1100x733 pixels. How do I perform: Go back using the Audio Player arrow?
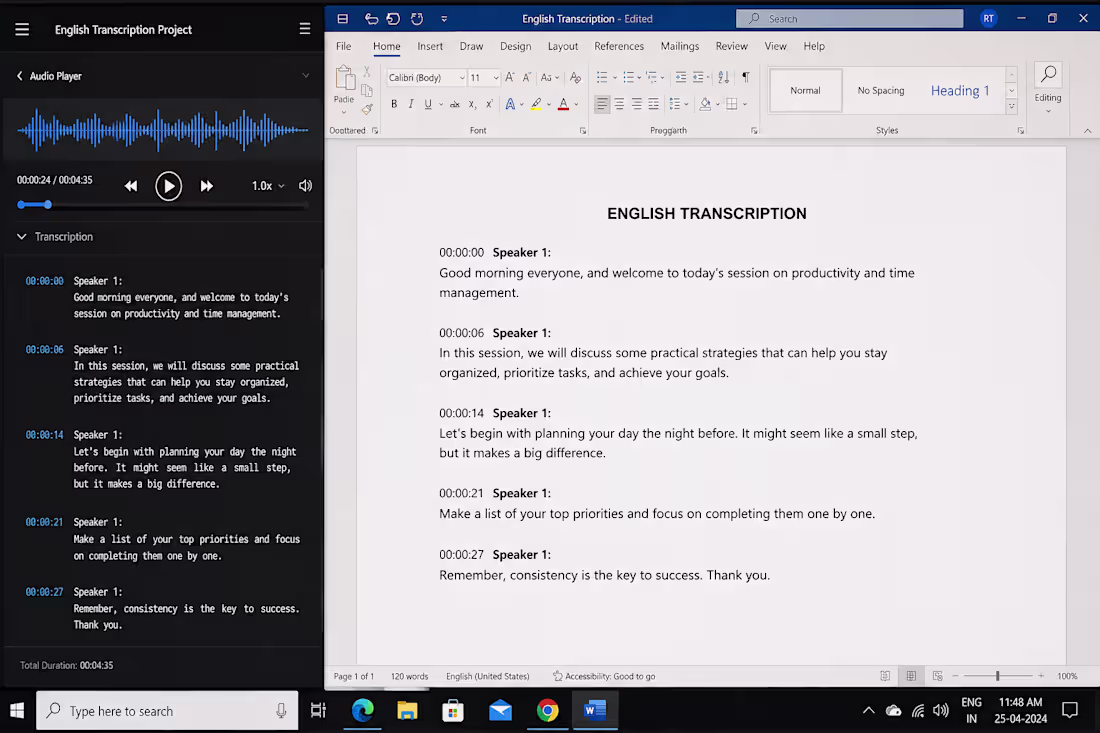click(20, 76)
